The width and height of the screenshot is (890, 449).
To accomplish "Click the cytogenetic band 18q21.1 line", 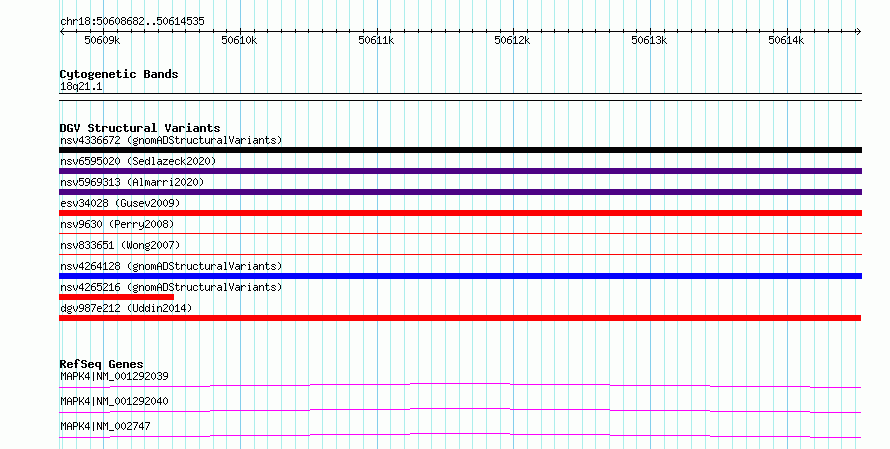I will coord(460,97).
